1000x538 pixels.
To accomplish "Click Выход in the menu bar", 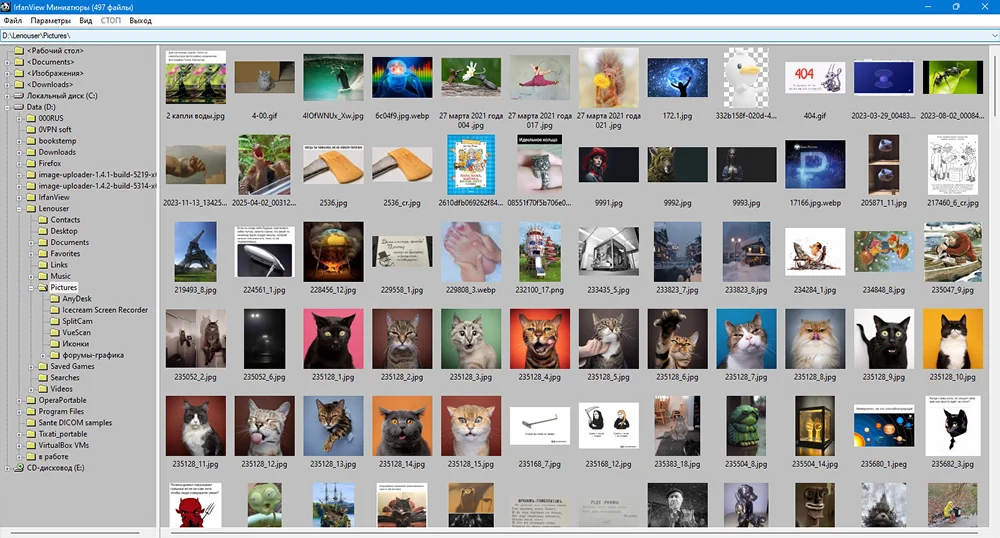I will point(141,20).
